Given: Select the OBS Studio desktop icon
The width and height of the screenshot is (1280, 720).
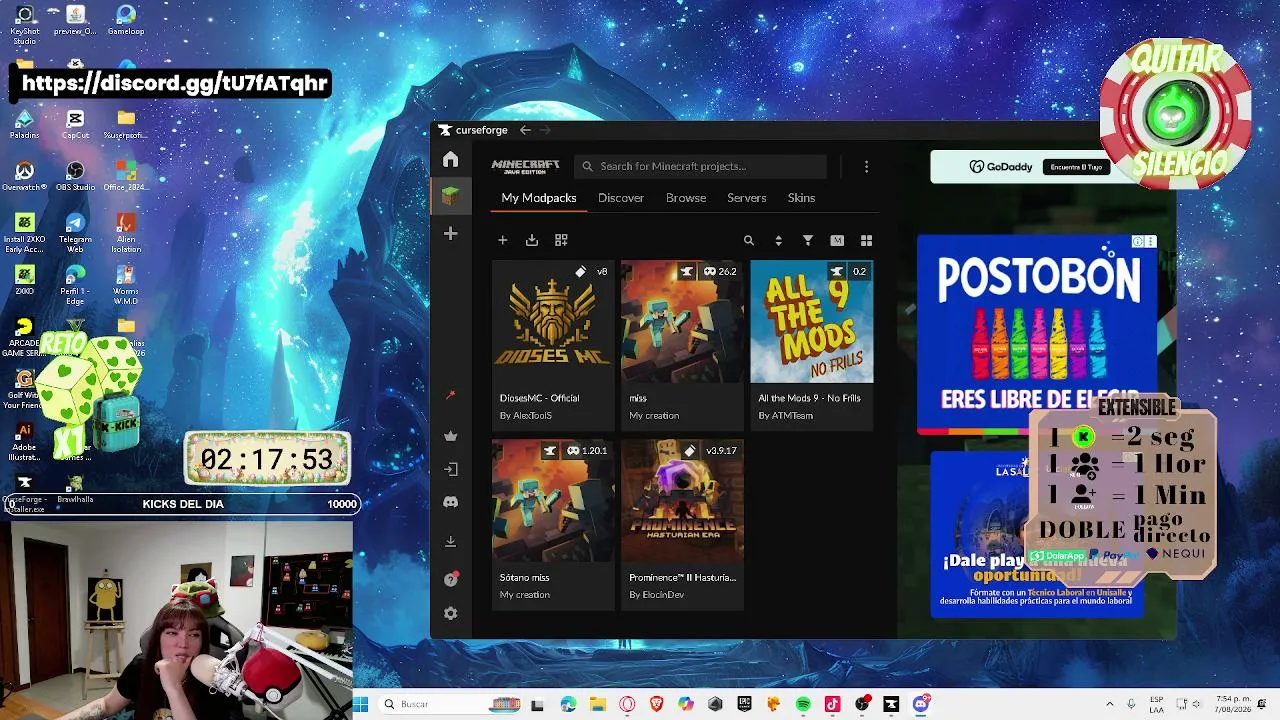Looking at the screenshot, I should [75, 177].
